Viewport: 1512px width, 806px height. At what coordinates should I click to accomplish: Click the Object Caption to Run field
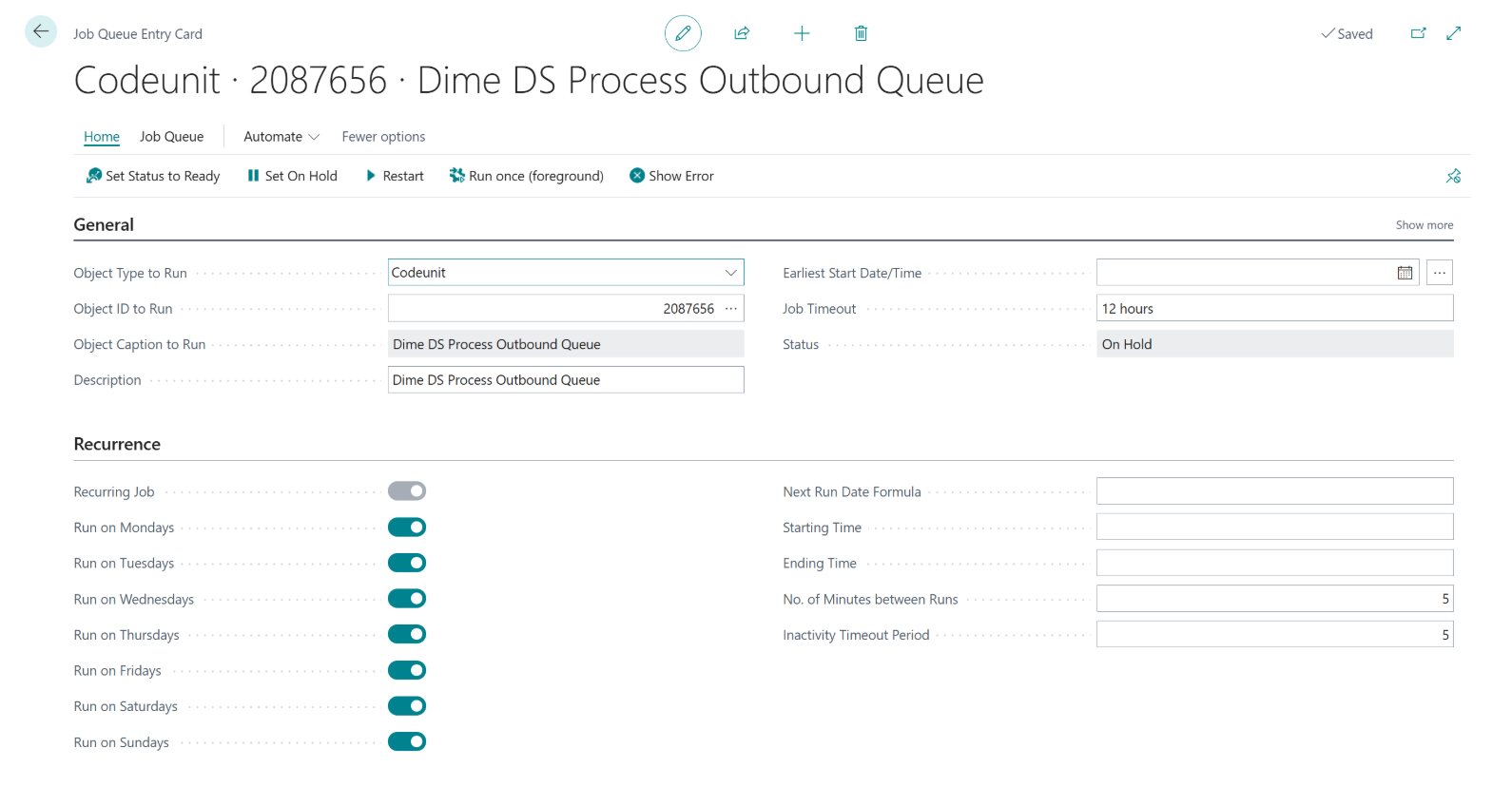[x=566, y=344]
